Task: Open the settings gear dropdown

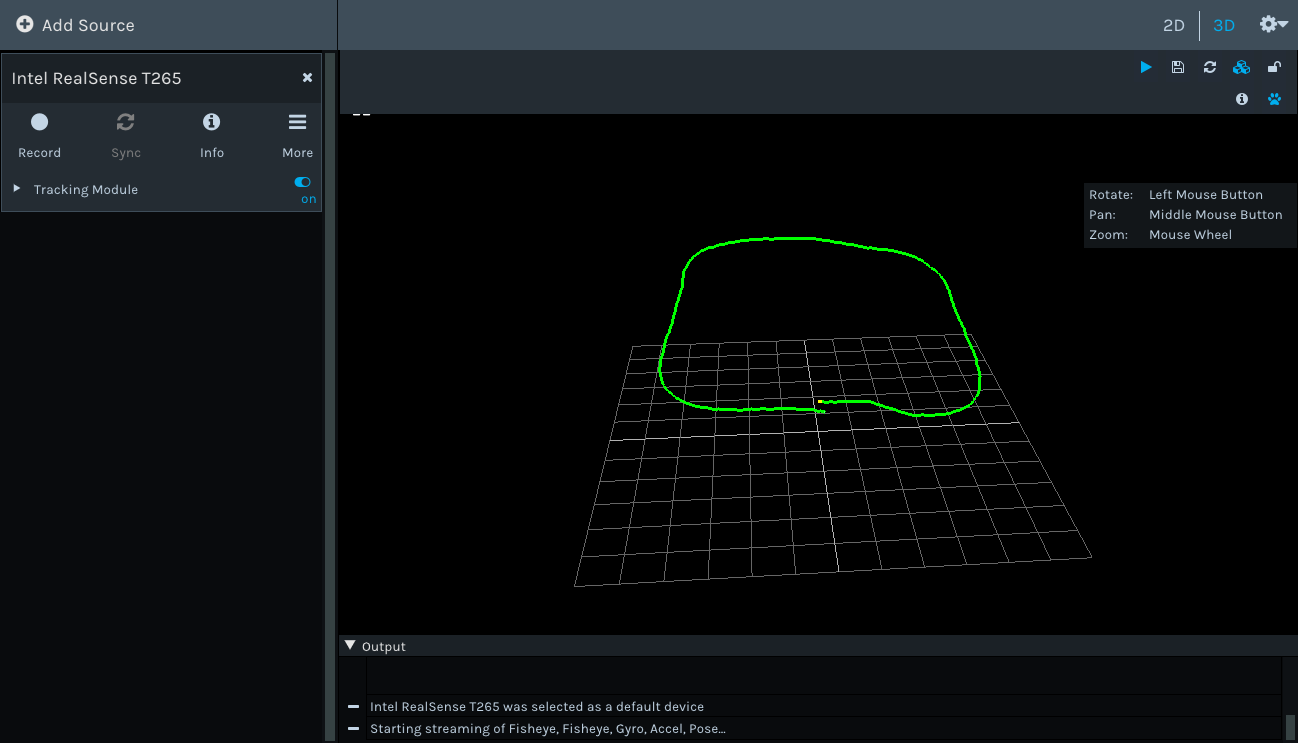Action: pyautogui.click(x=1273, y=24)
